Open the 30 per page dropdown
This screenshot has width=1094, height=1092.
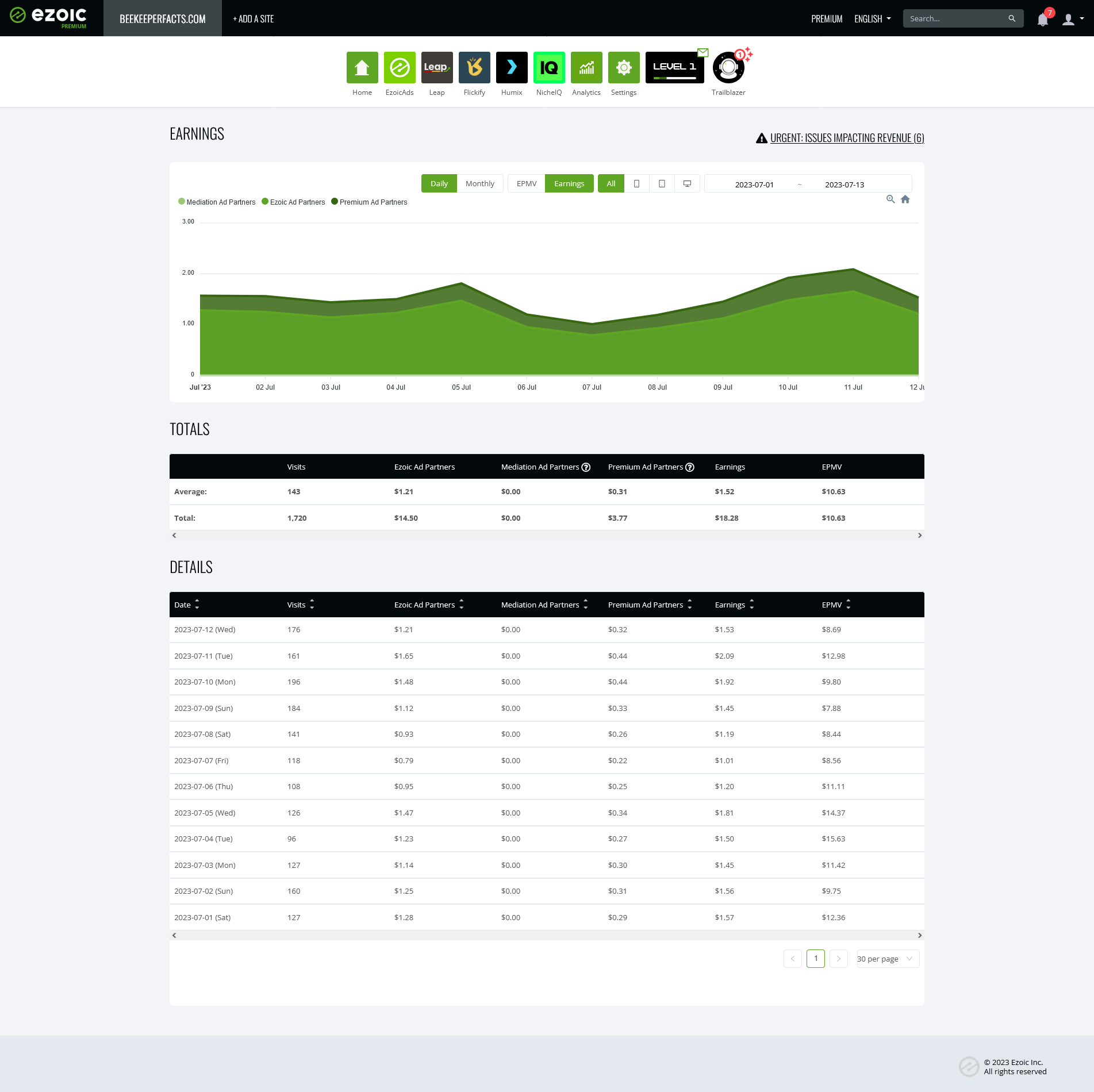tap(888, 959)
